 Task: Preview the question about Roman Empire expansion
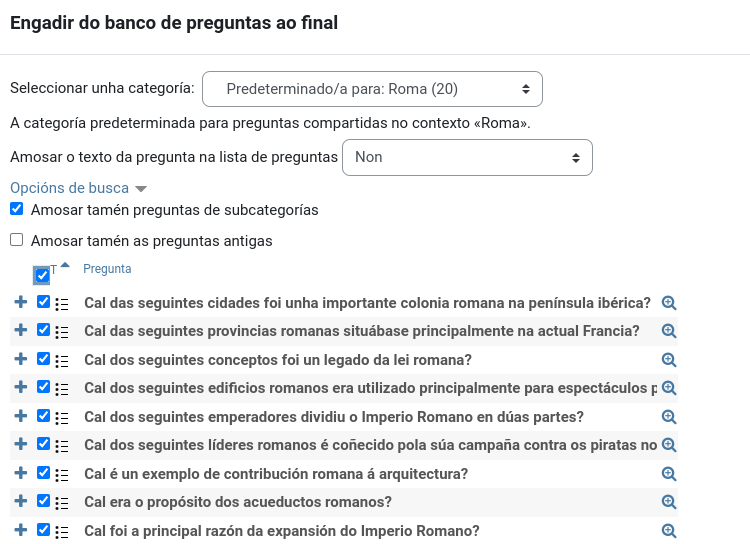(x=669, y=531)
